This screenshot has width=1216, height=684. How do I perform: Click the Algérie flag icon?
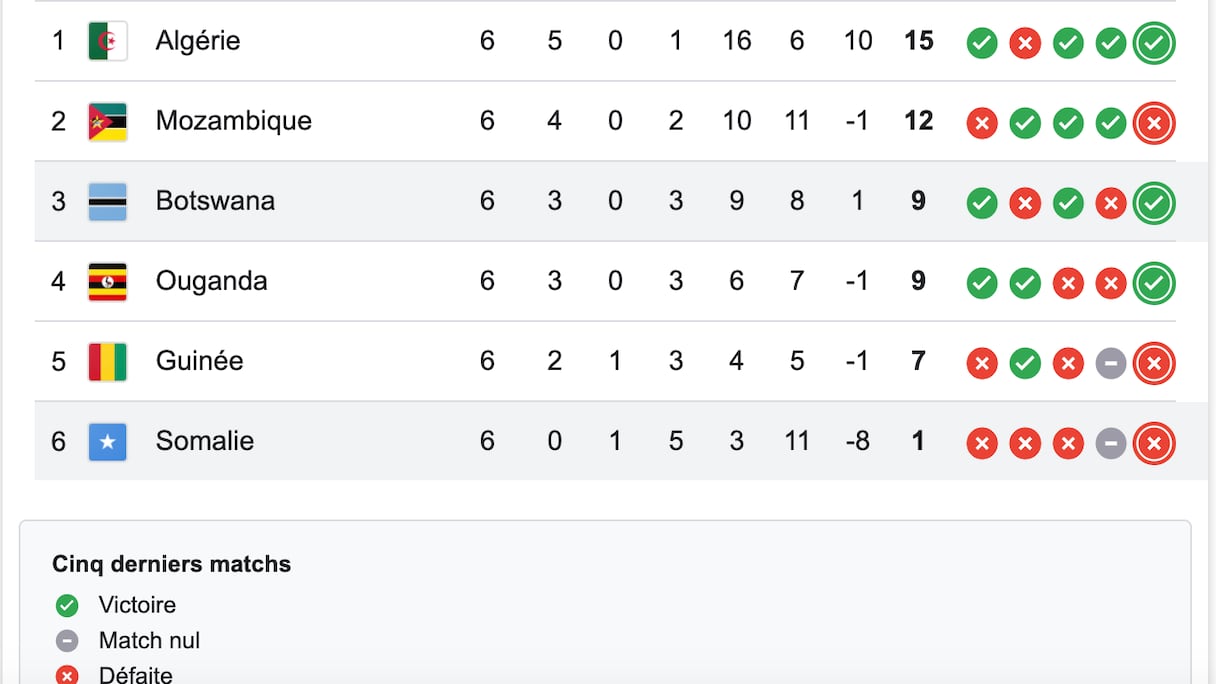[x=107, y=42]
